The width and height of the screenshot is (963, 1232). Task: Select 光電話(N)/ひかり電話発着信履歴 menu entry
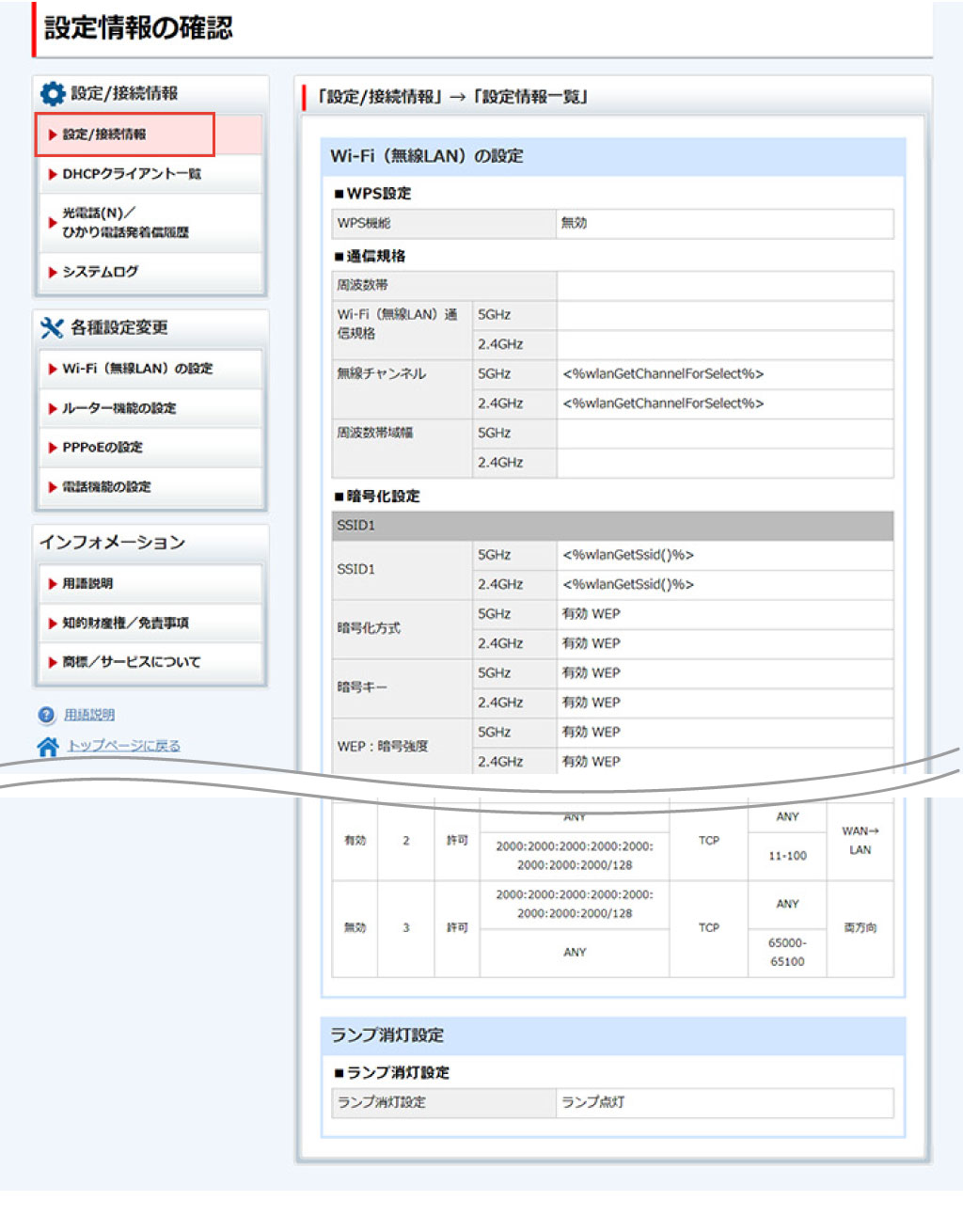(x=125, y=223)
